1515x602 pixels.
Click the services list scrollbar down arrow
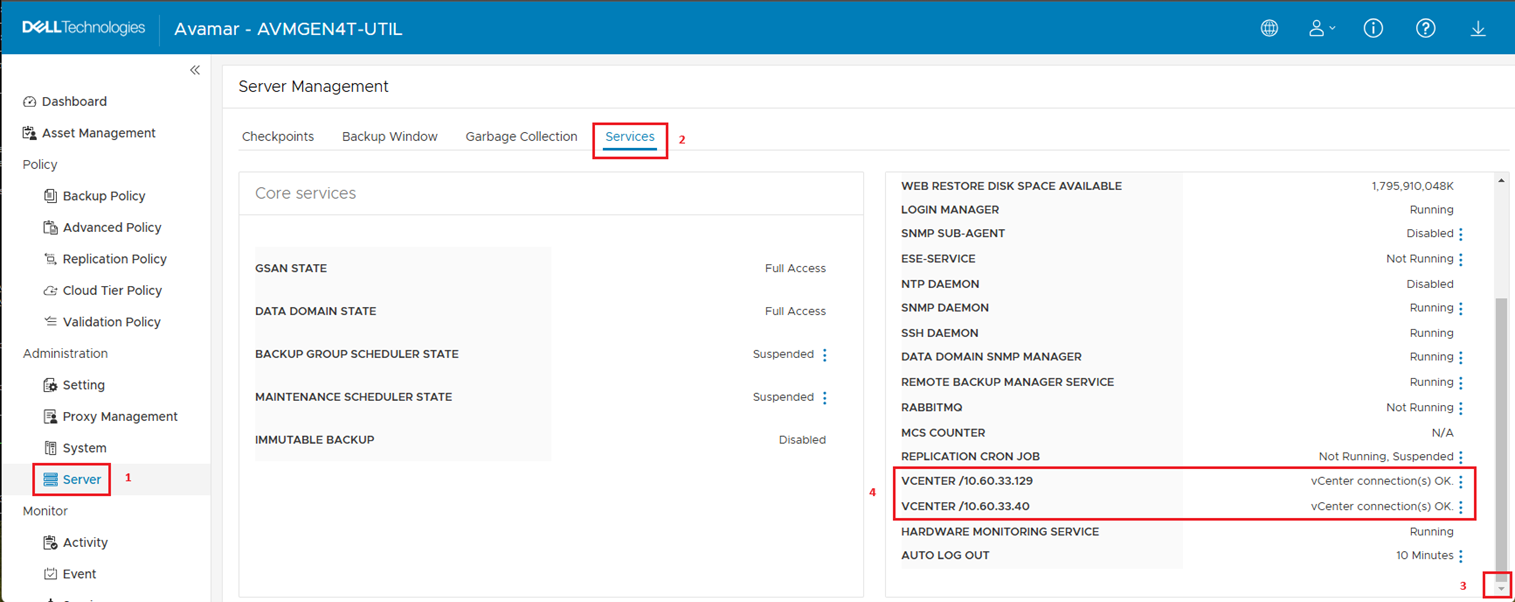click(1501, 589)
